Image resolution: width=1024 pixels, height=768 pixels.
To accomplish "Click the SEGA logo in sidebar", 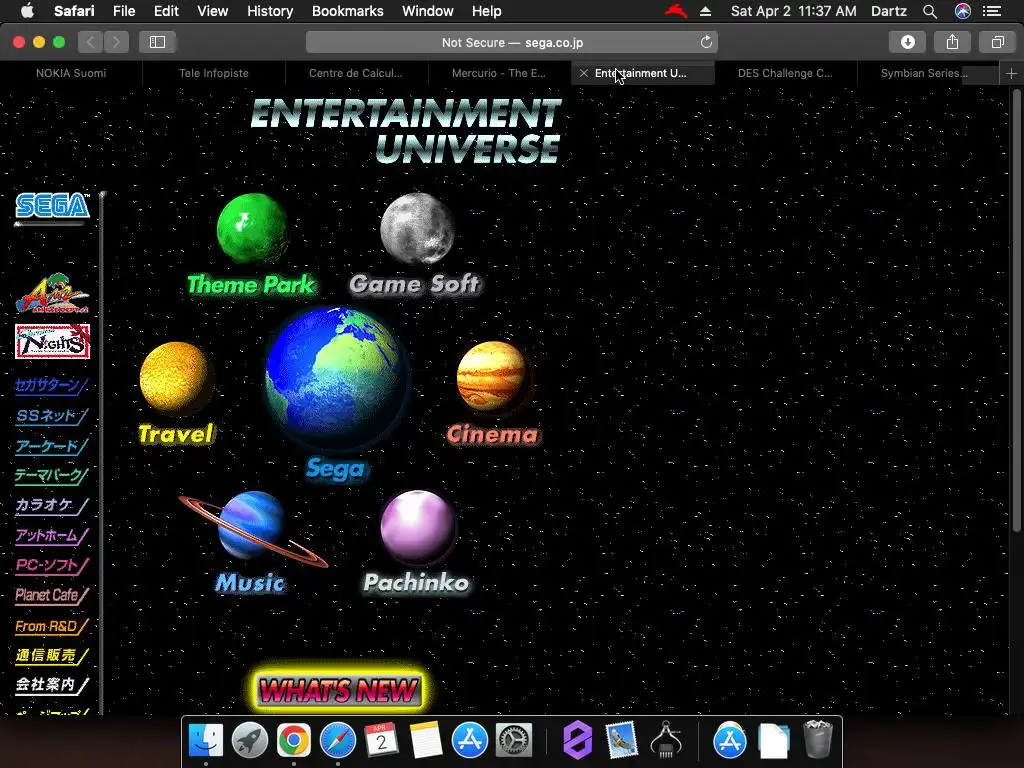I will [52, 206].
